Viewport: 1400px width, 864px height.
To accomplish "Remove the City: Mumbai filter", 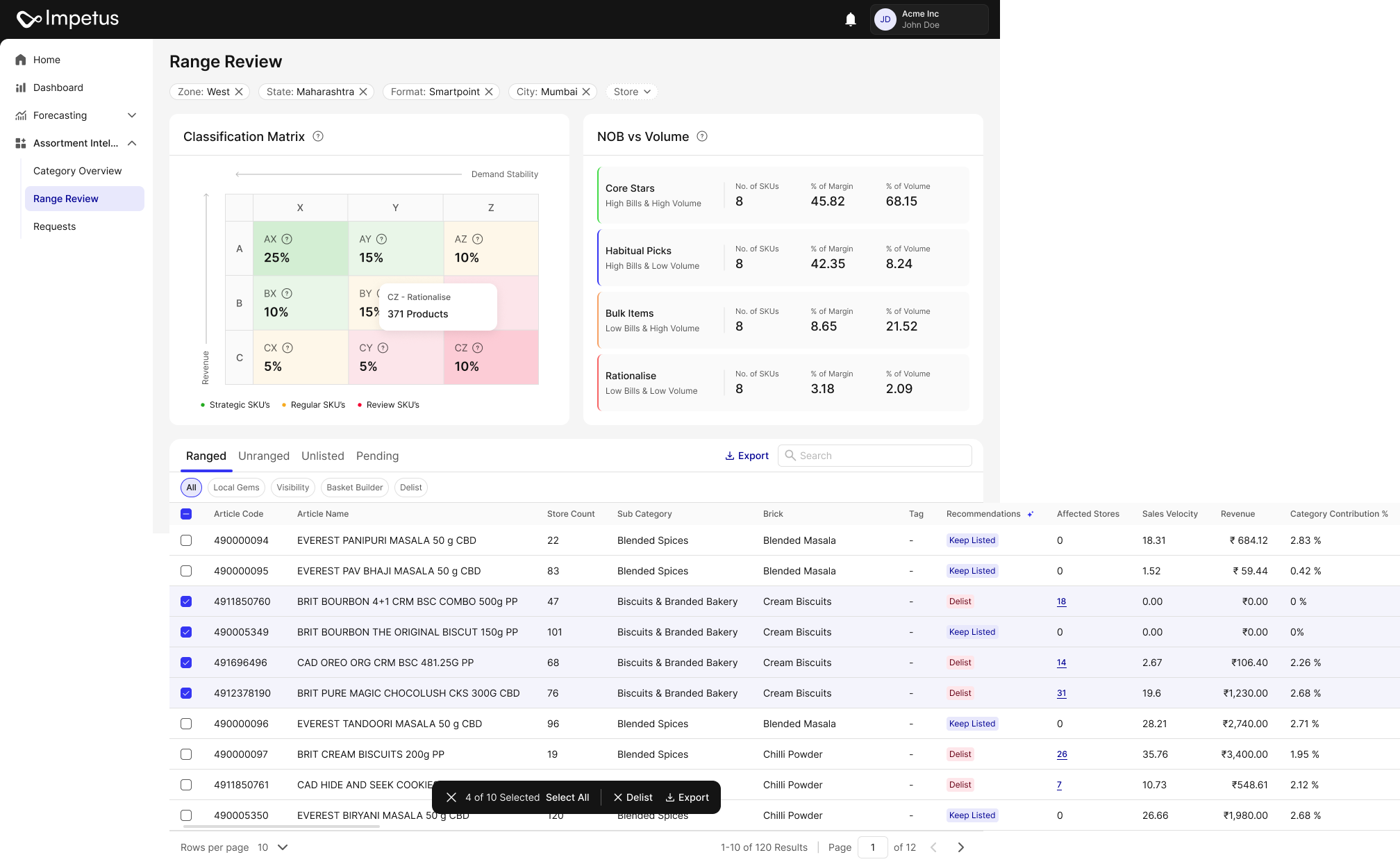I will click(x=586, y=92).
